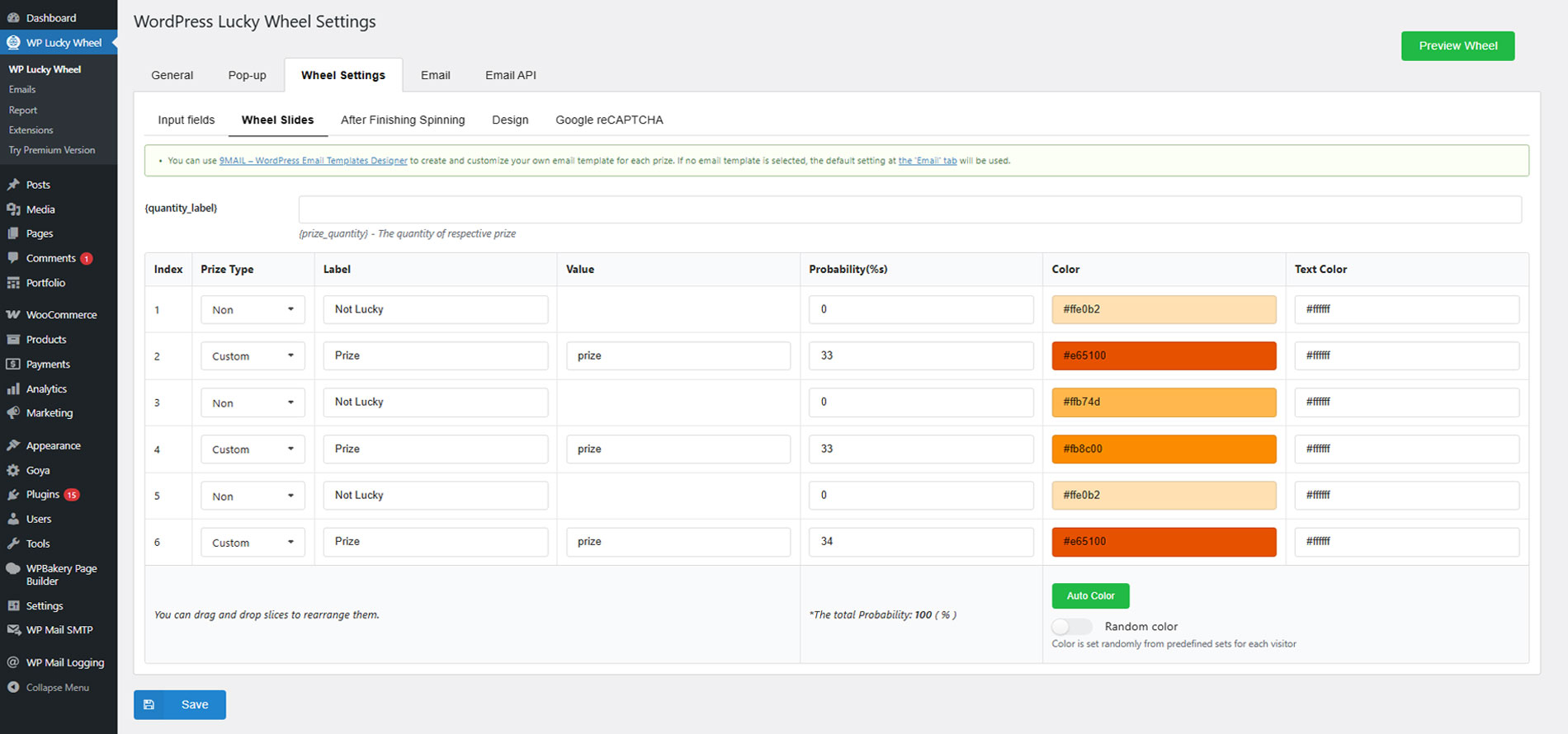
Task: Click the Comments speech bubble icon
Action: click(13, 258)
